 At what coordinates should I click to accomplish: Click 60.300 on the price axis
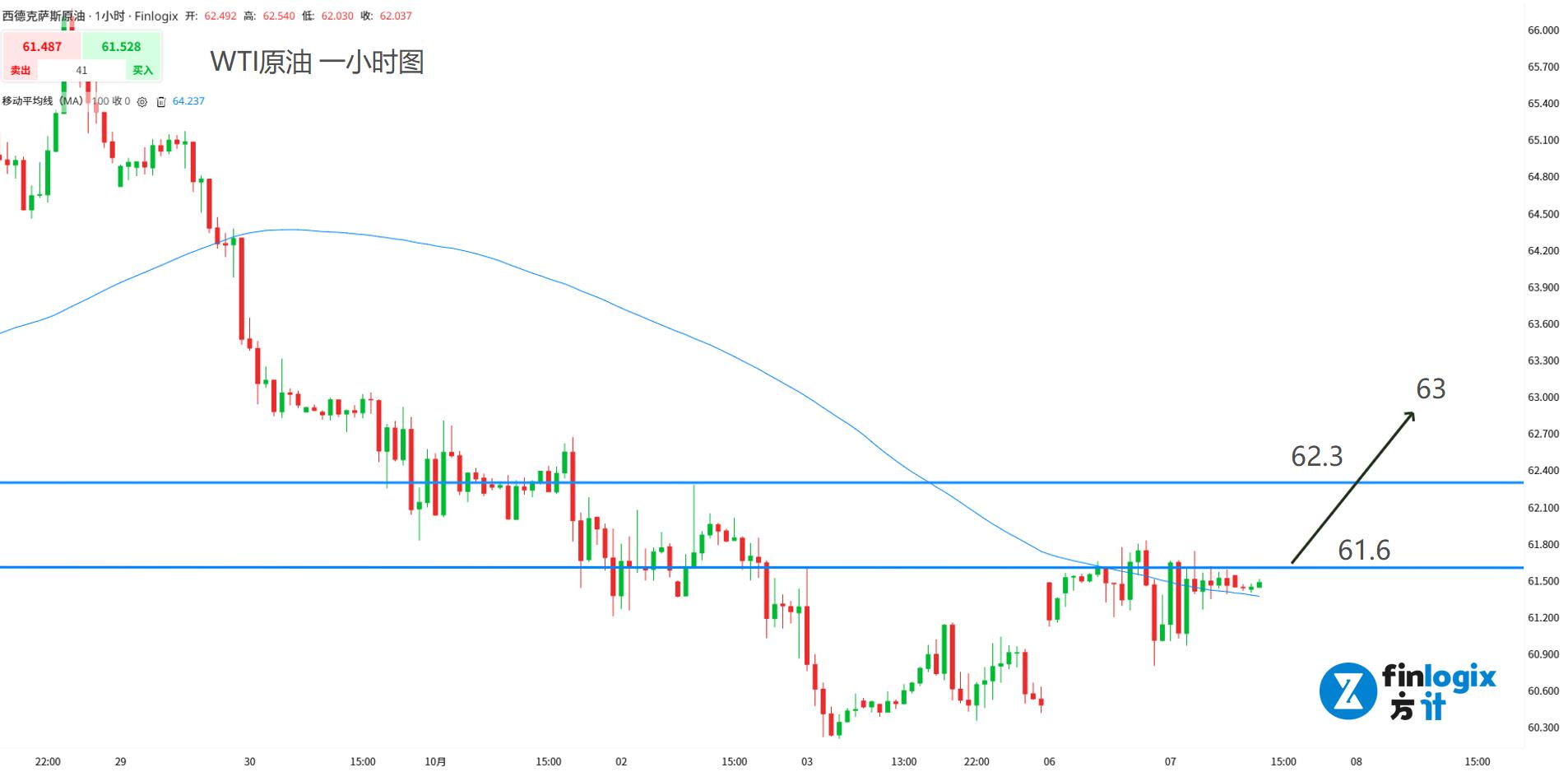pyautogui.click(x=1542, y=728)
